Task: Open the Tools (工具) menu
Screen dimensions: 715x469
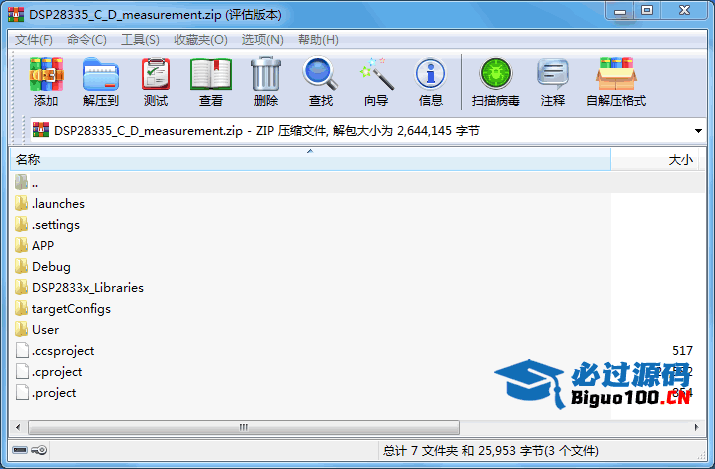Action: [140, 40]
